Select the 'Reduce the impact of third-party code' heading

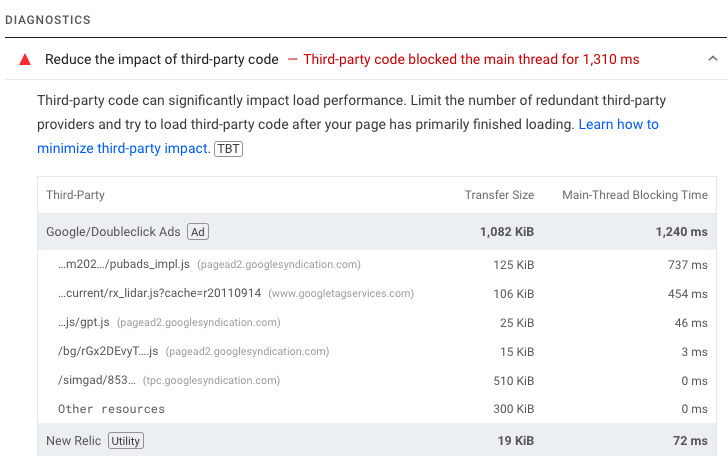click(161, 60)
